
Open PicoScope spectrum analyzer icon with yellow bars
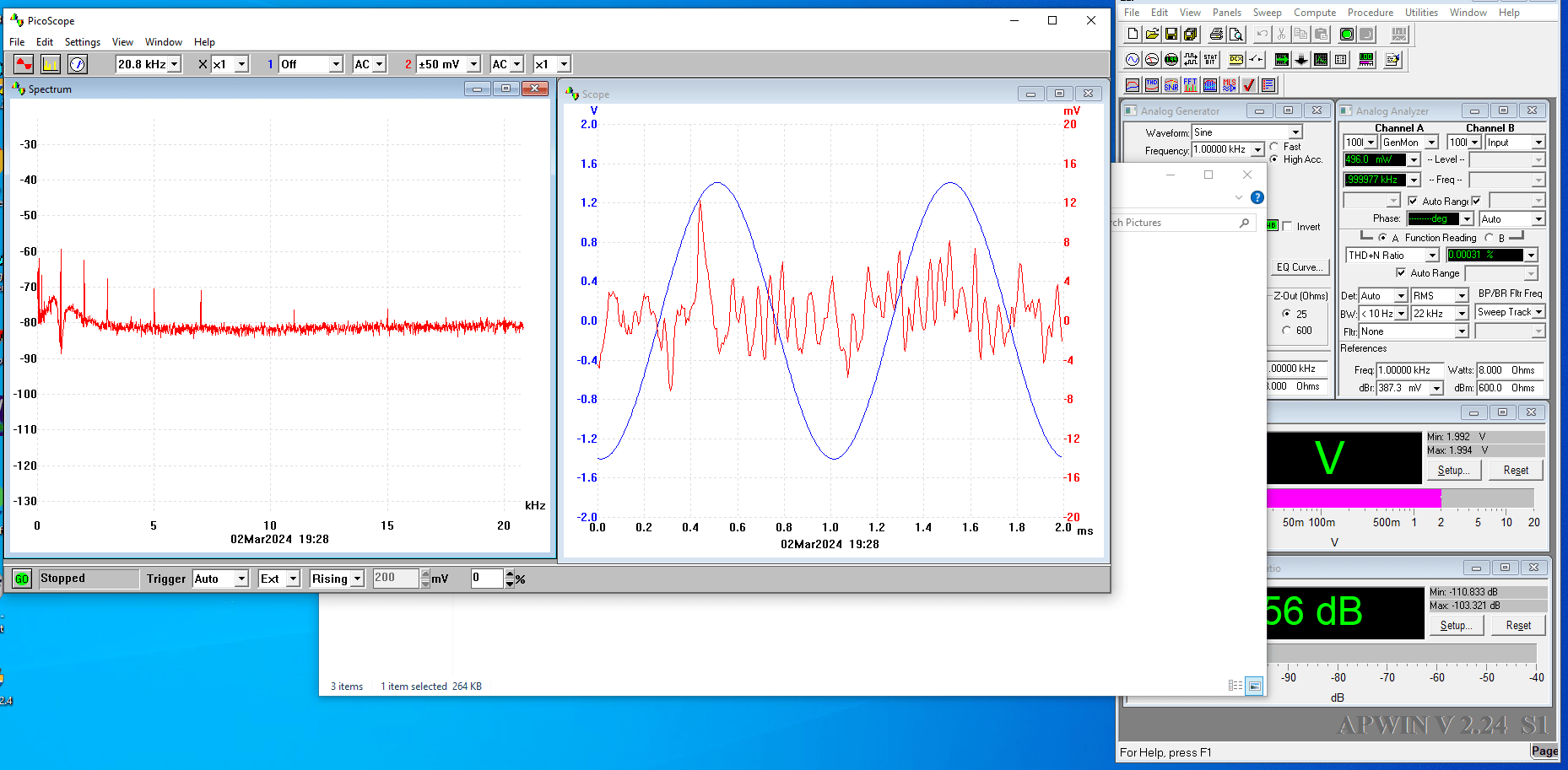click(x=51, y=64)
